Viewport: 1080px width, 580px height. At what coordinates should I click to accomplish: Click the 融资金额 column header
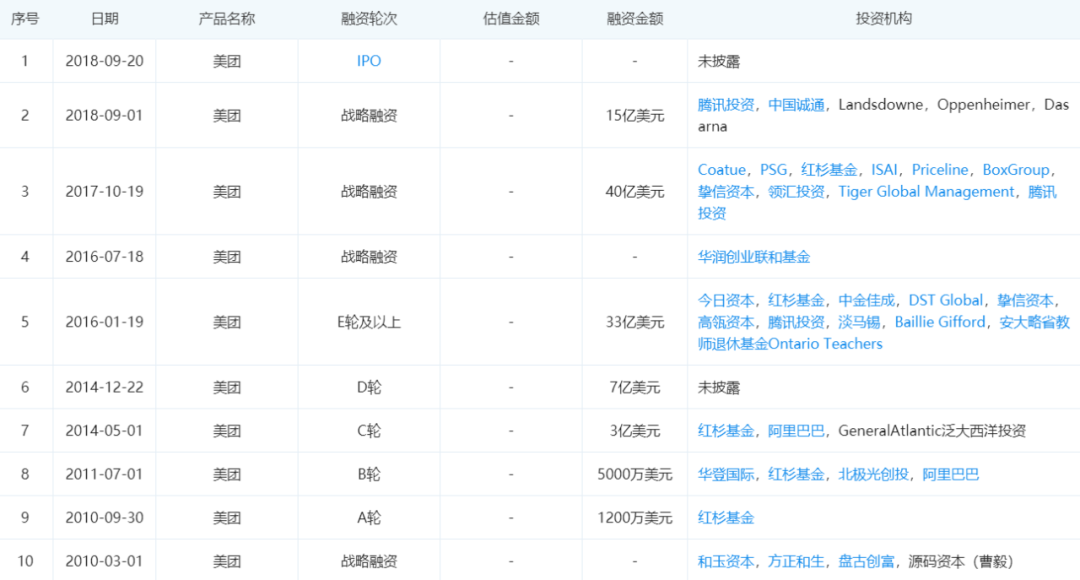[635, 19]
